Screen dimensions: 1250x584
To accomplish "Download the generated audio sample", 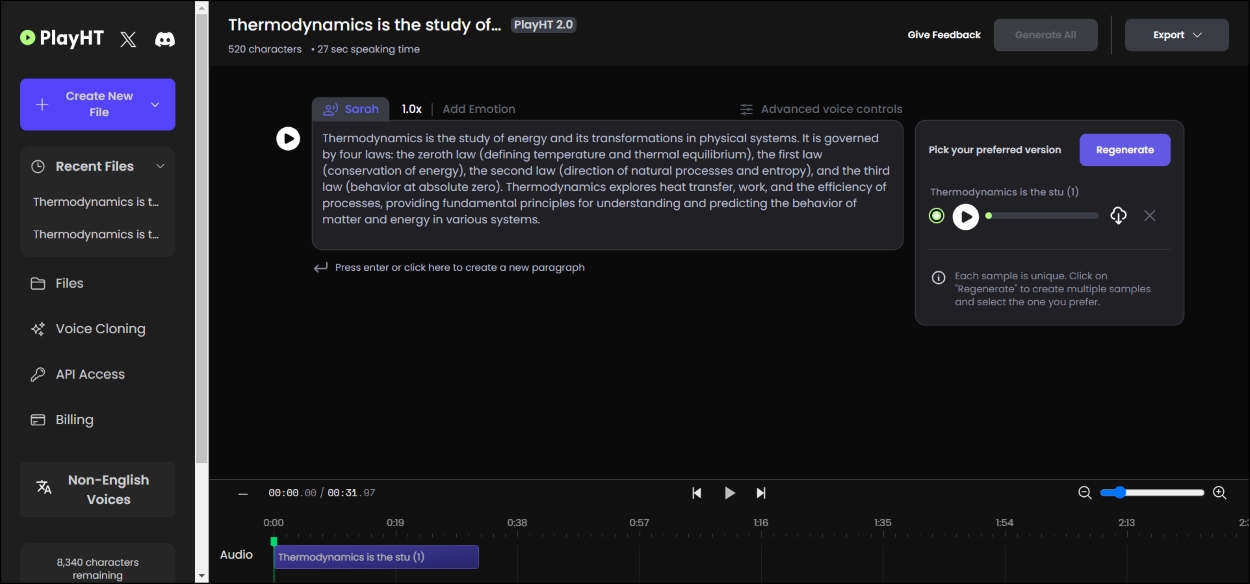I will tap(1118, 216).
